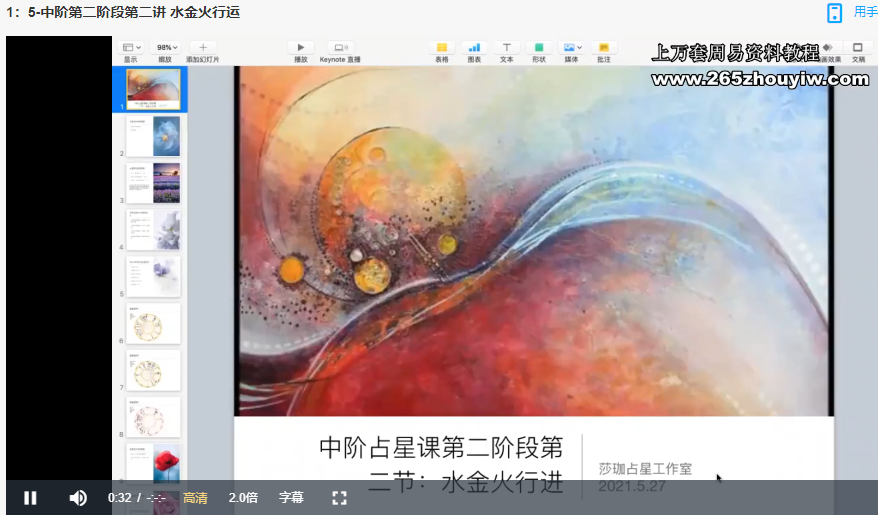Open the 动画效果 animate panel

829,48
